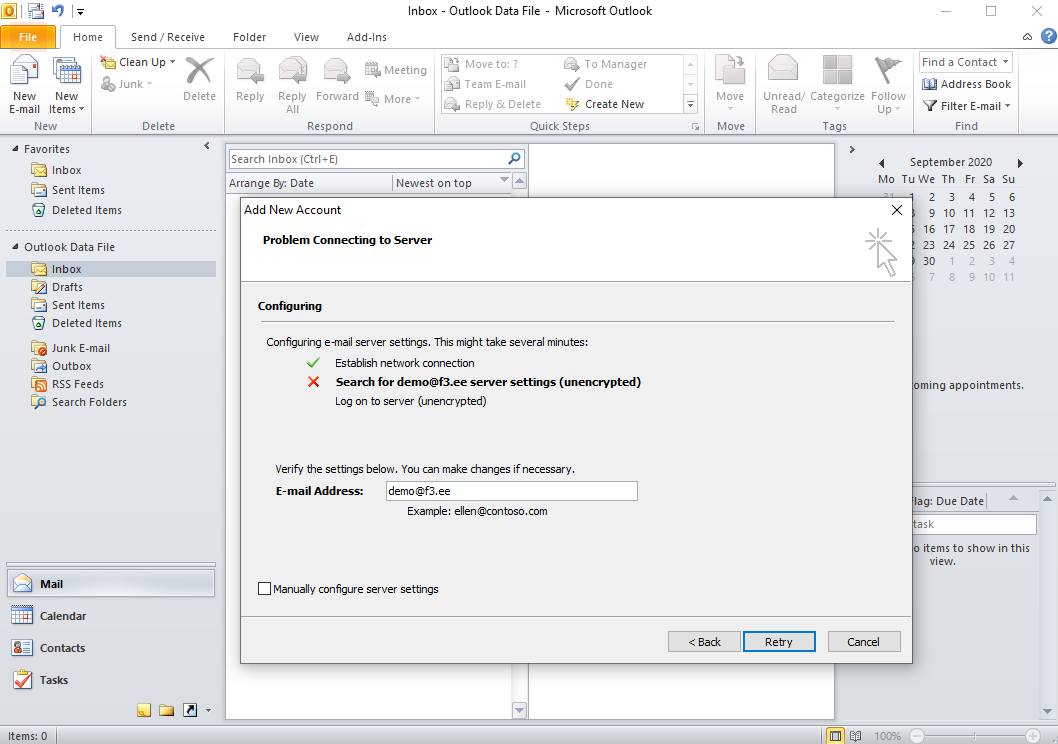The height and width of the screenshot is (744, 1058).
Task: Open the Outbox folder
Action: coord(71,366)
